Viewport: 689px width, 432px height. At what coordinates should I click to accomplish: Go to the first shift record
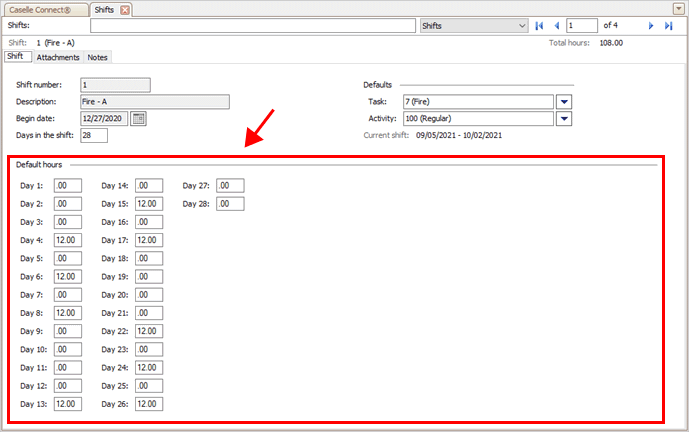[x=539, y=25]
